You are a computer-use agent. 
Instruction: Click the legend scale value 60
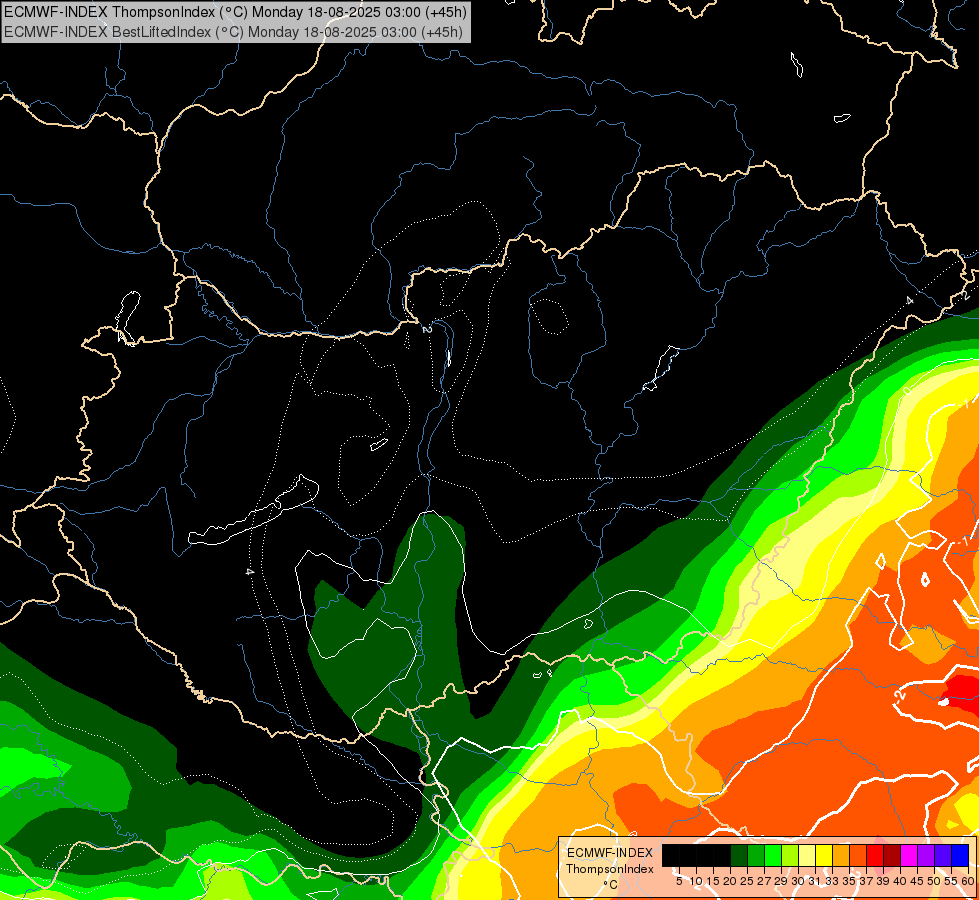point(968,881)
